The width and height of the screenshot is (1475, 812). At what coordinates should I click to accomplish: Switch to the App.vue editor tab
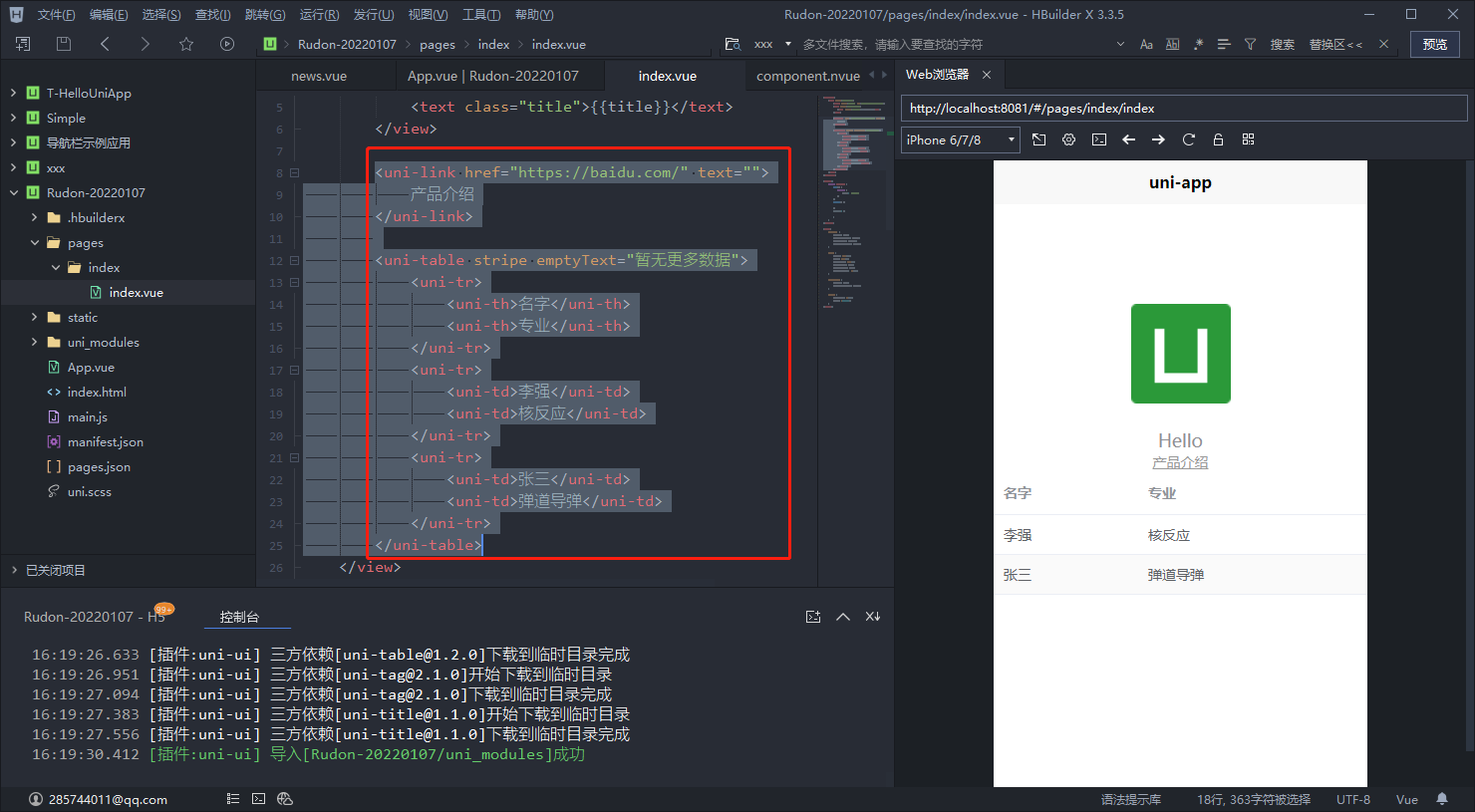[x=492, y=76]
